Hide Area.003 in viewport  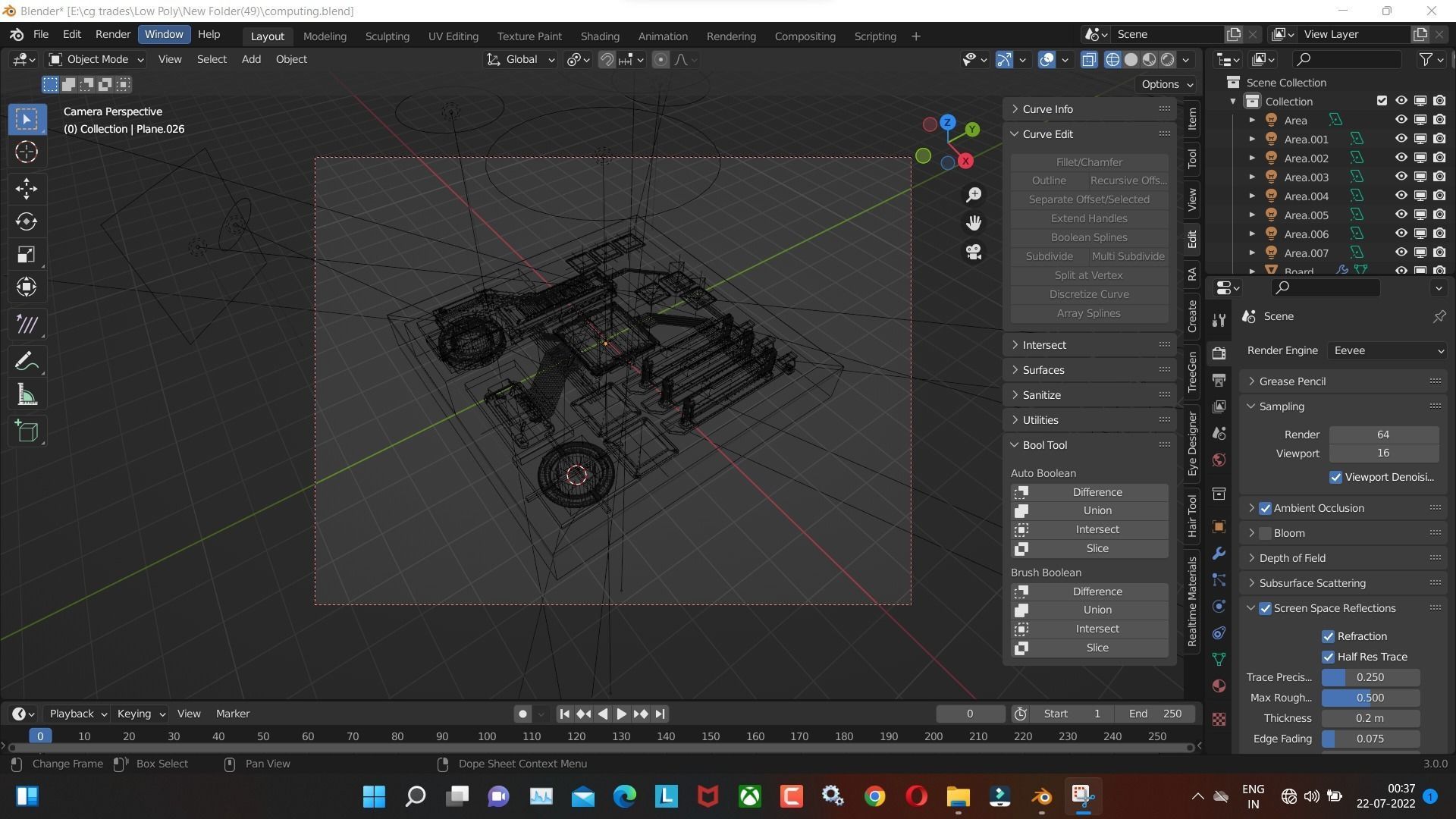point(1401,177)
